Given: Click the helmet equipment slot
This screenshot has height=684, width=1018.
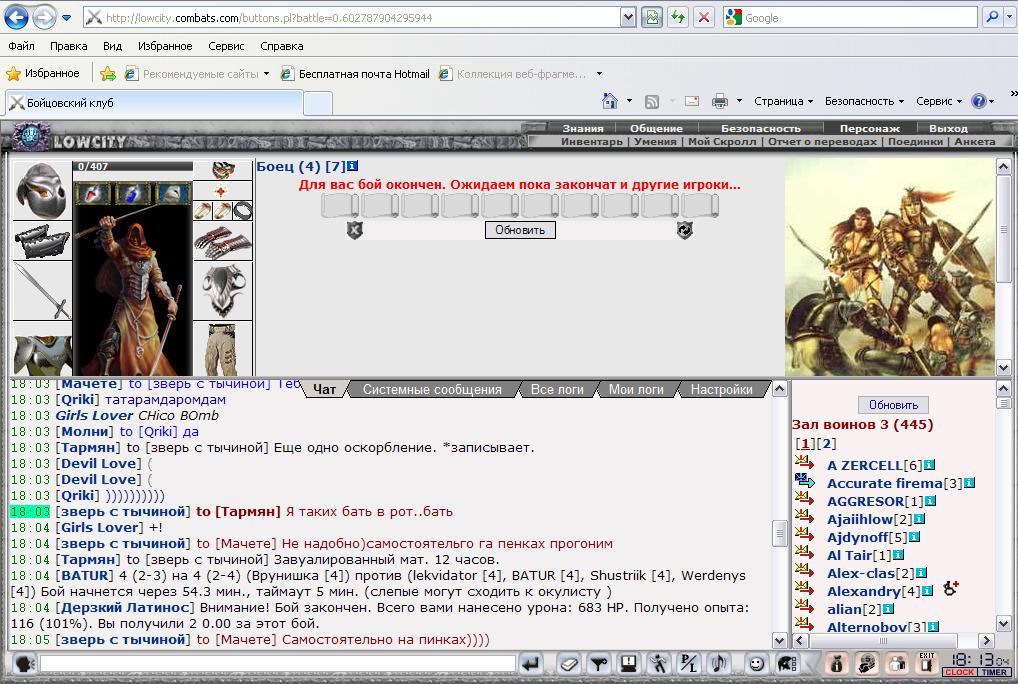Looking at the screenshot, I should 42,191.
